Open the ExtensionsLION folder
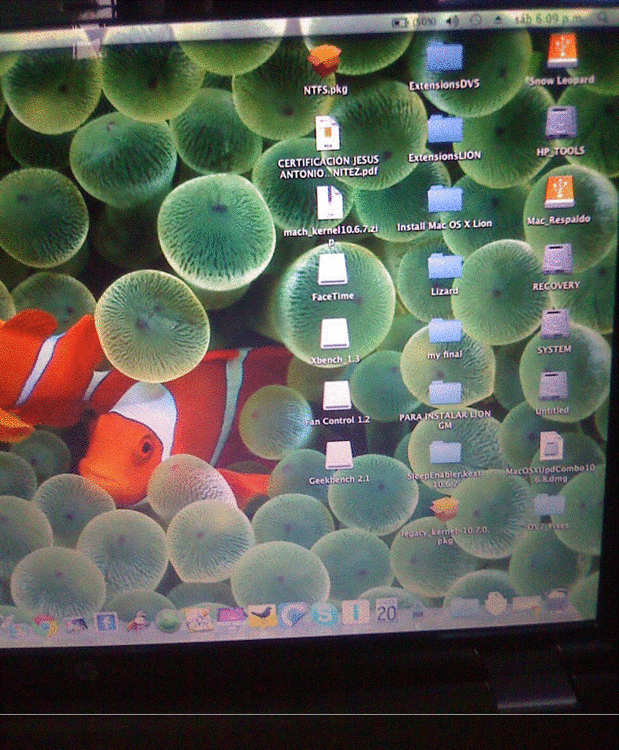The image size is (619, 750). click(x=445, y=129)
